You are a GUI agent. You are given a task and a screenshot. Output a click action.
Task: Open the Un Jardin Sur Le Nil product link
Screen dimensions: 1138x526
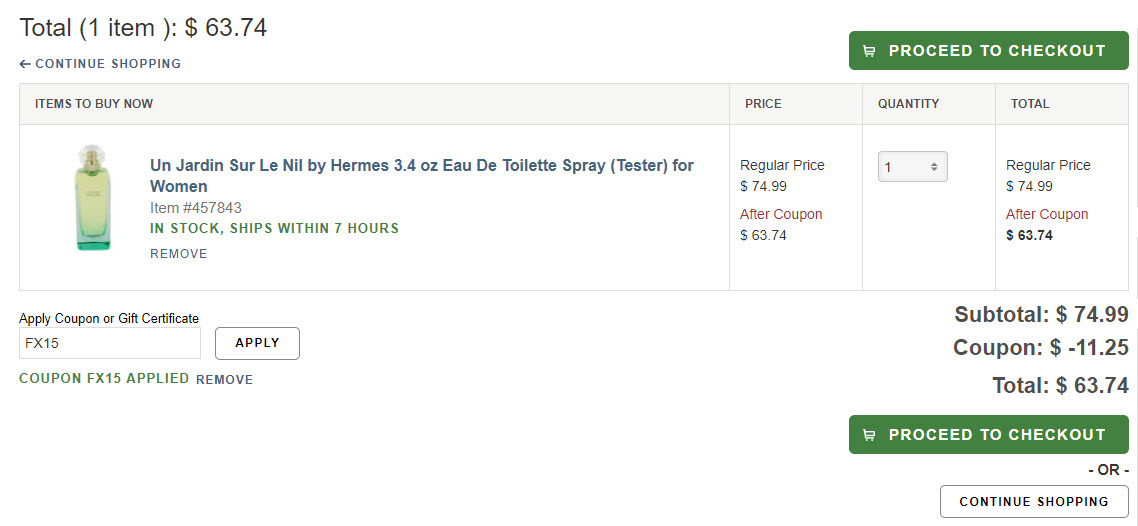[x=422, y=176]
